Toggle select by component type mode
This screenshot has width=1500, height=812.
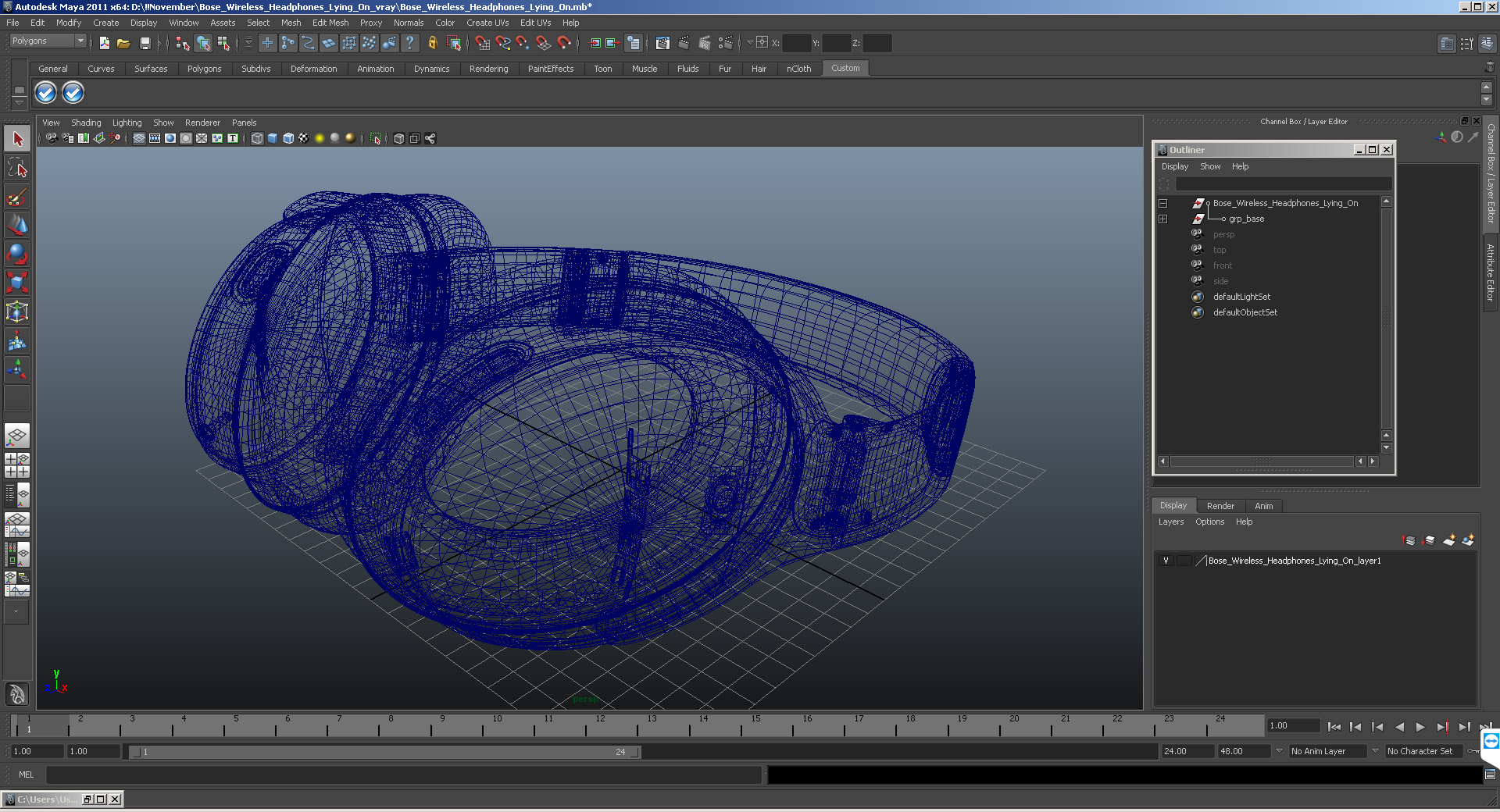click(223, 43)
